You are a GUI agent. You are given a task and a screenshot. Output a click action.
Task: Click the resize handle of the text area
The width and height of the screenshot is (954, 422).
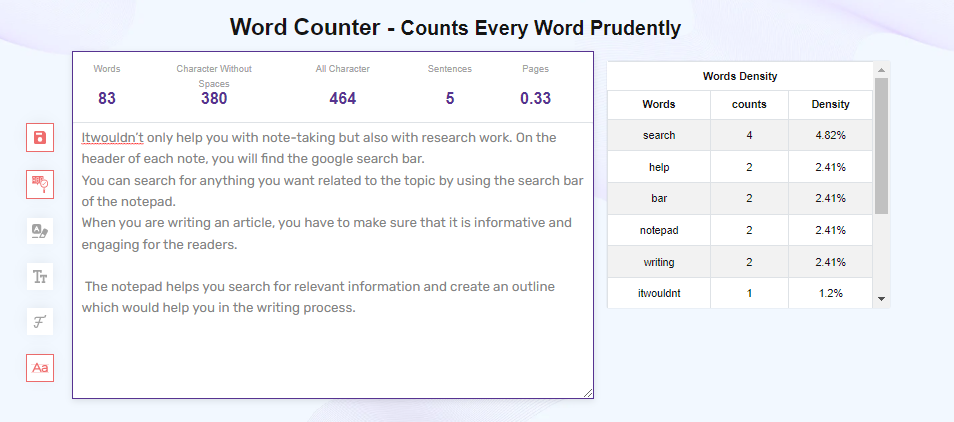coord(588,393)
